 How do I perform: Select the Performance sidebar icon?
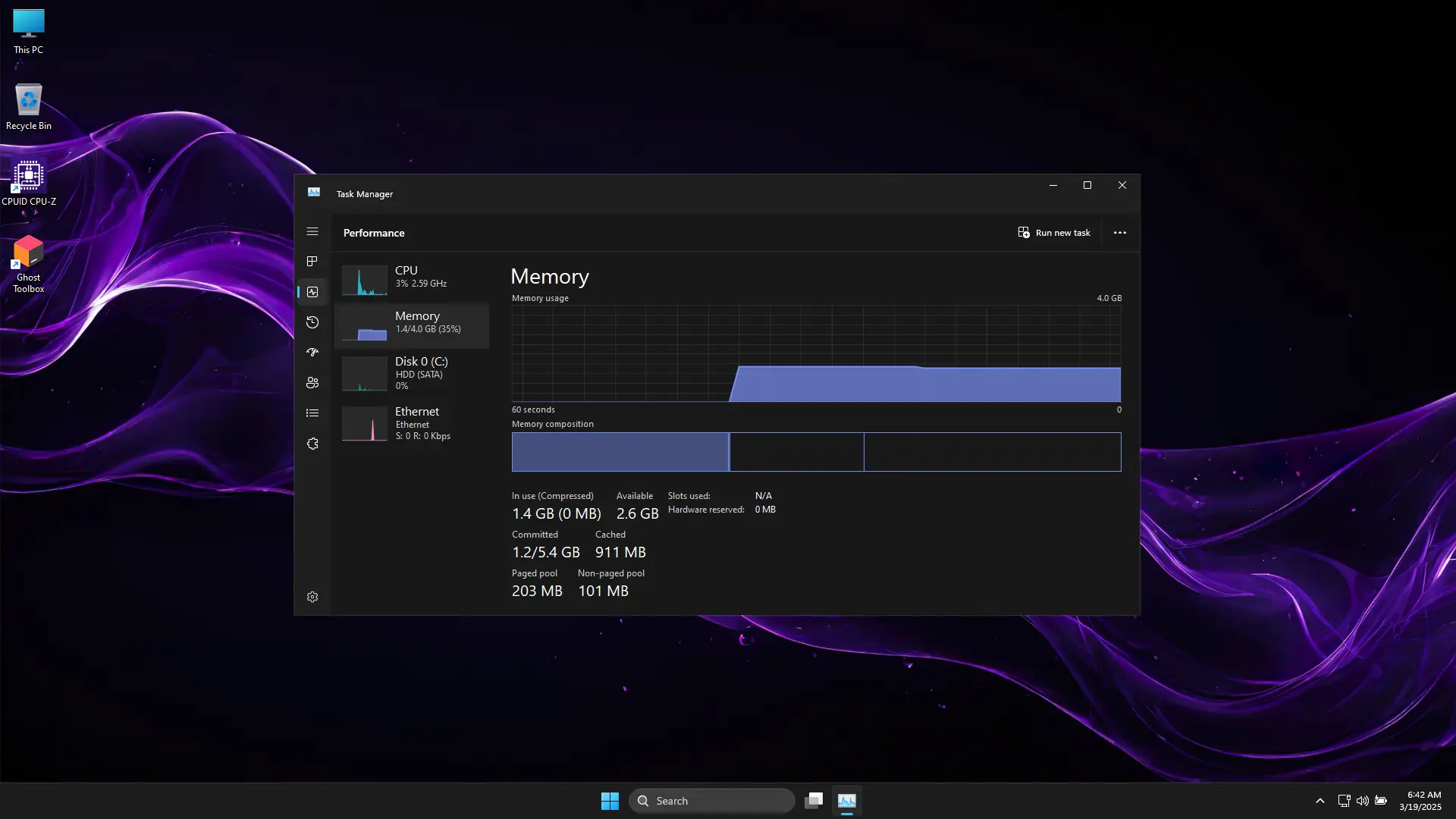[312, 292]
